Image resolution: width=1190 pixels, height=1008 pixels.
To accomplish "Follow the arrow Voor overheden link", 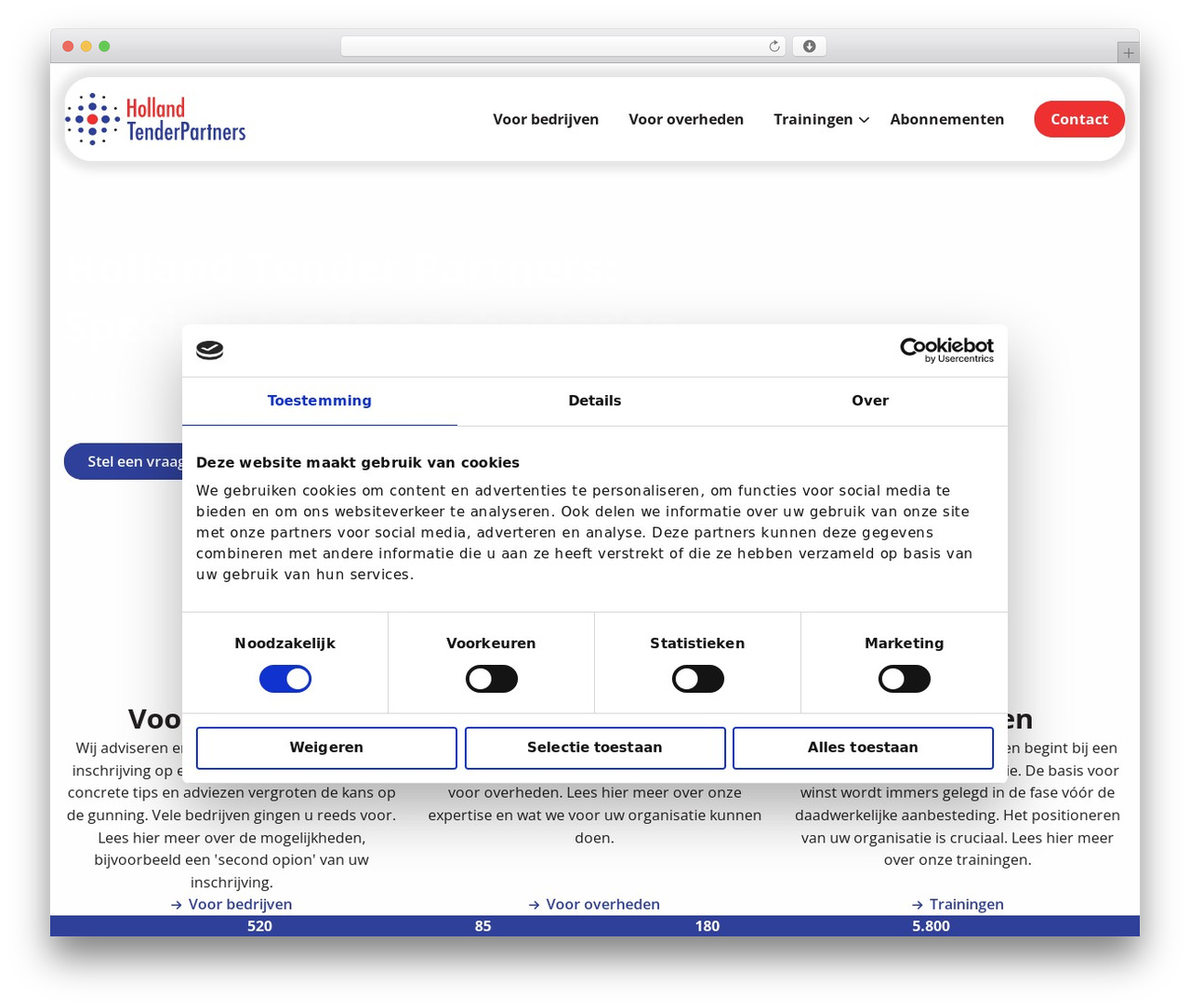I will point(594,904).
